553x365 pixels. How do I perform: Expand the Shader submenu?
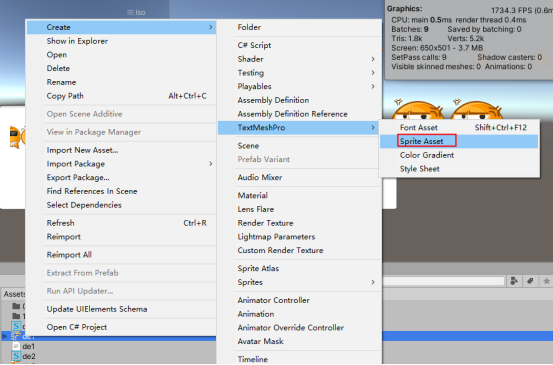(299, 59)
